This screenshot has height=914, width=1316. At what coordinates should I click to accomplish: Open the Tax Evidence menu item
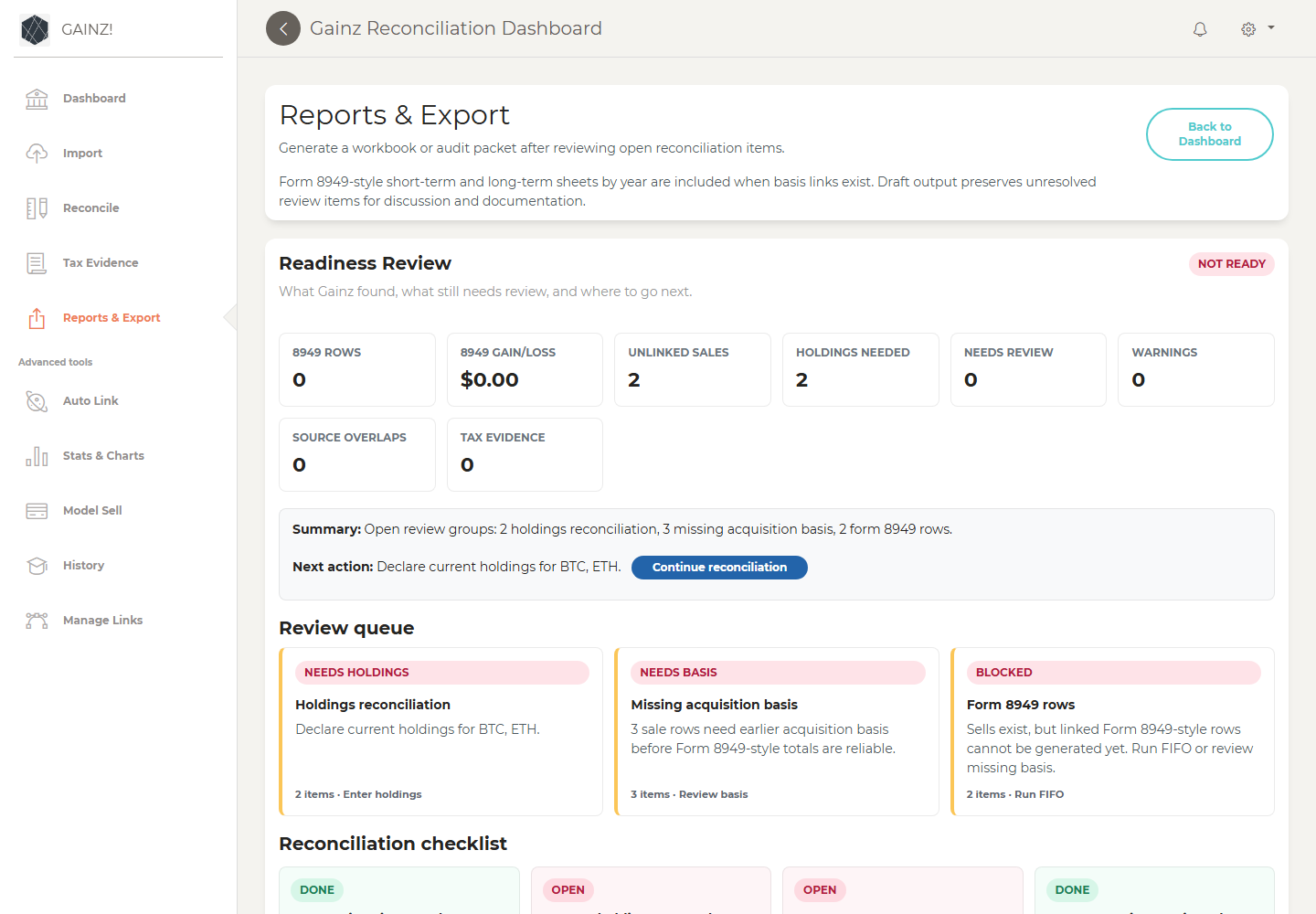pyautogui.click(x=101, y=263)
